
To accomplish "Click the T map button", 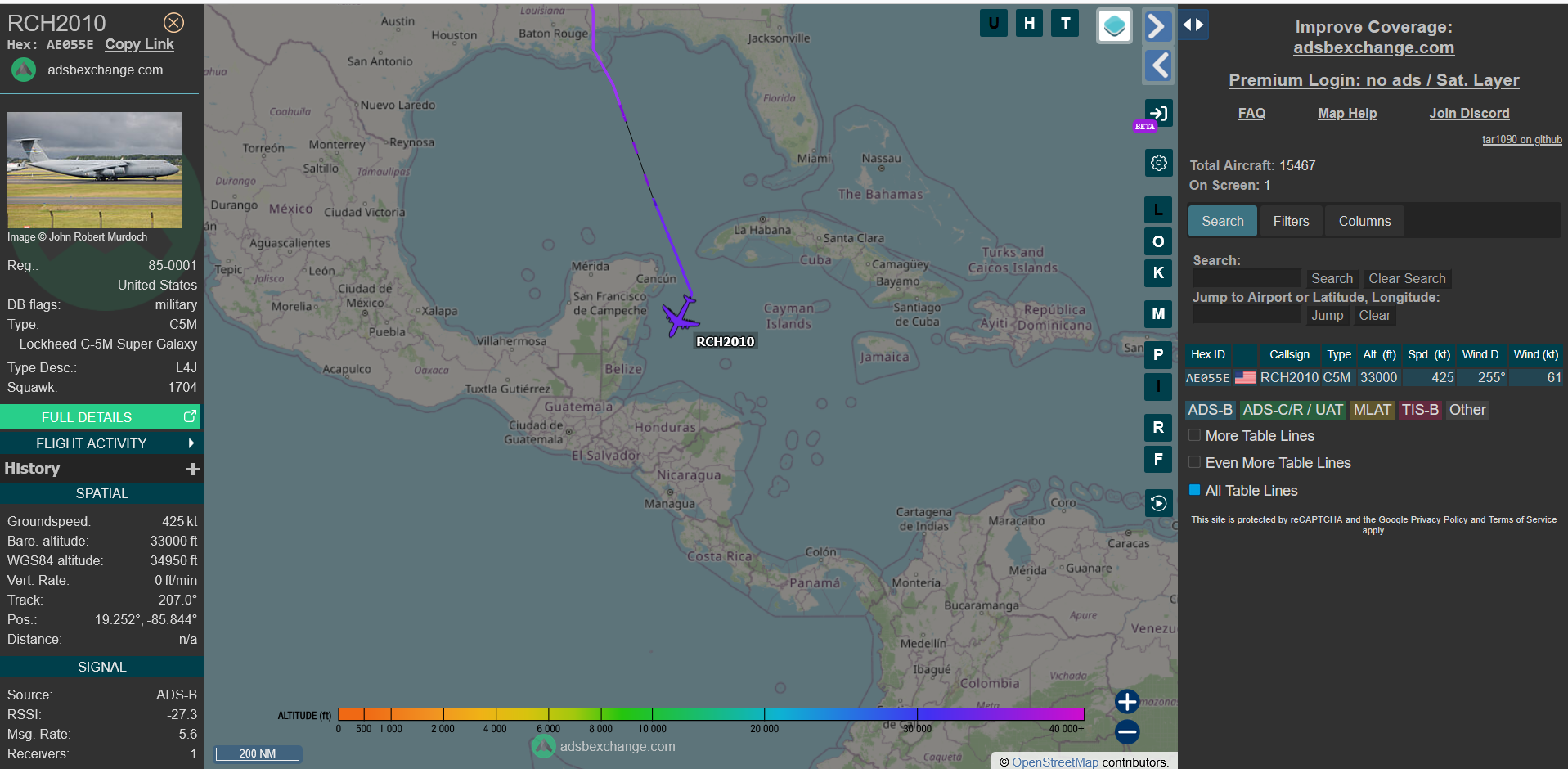I will (x=1065, y=23).
